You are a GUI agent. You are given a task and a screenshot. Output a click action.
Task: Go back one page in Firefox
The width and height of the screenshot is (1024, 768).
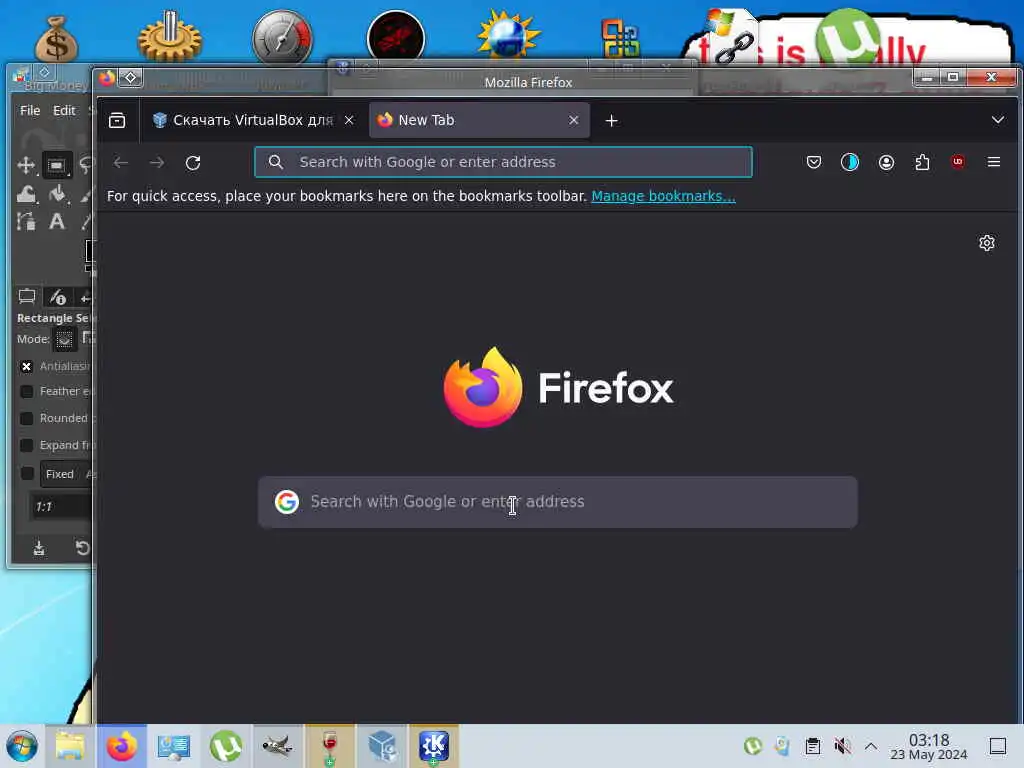click(121, 163)
